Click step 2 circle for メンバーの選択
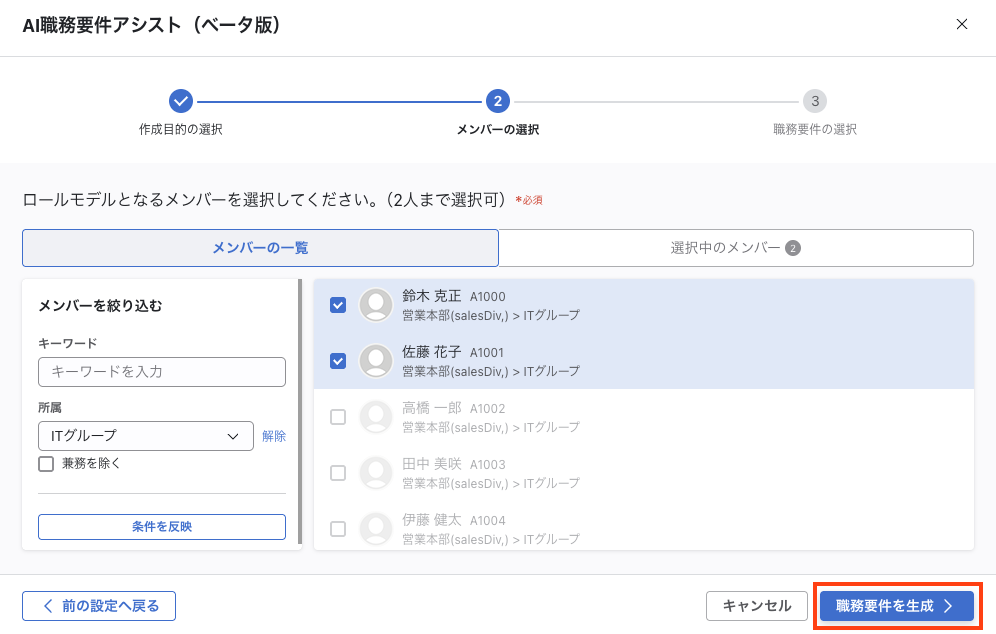Screen dimensions: 996x634 coord(497,101)
